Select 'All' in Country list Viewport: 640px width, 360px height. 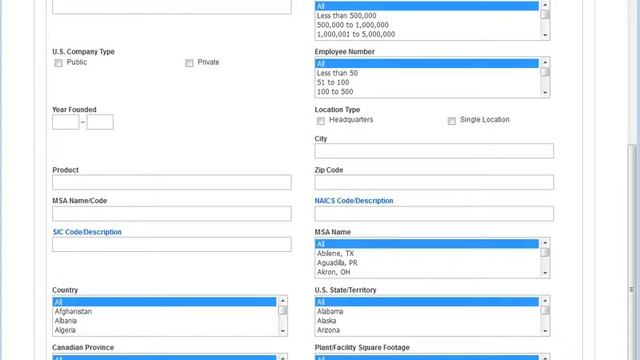pyautogui.click(x=164, y=302)
